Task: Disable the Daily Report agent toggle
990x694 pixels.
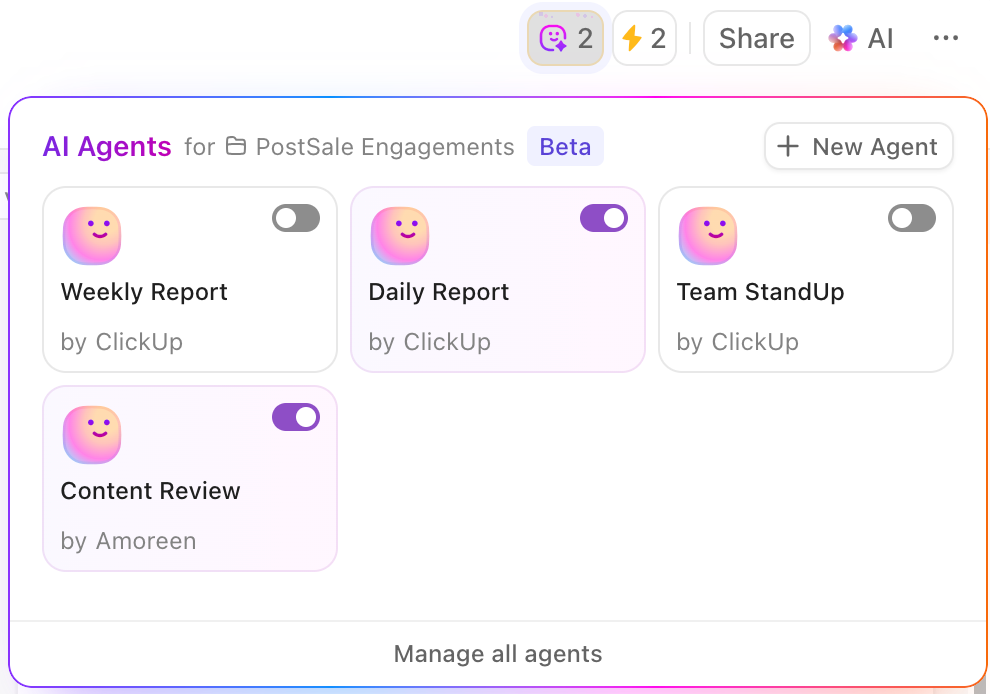Action: pyautogui.click(x=604, y=218)
